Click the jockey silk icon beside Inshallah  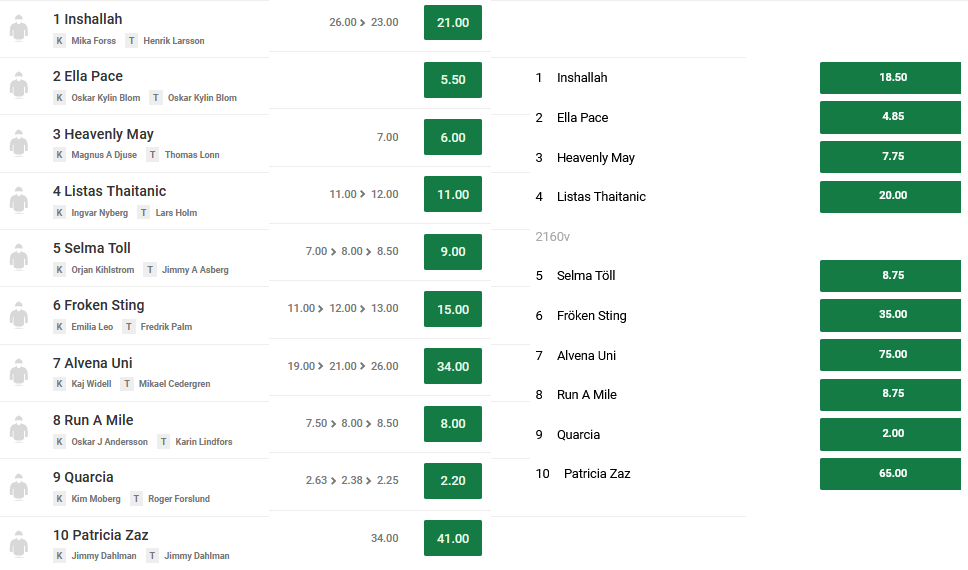click(x=19, y=28)
